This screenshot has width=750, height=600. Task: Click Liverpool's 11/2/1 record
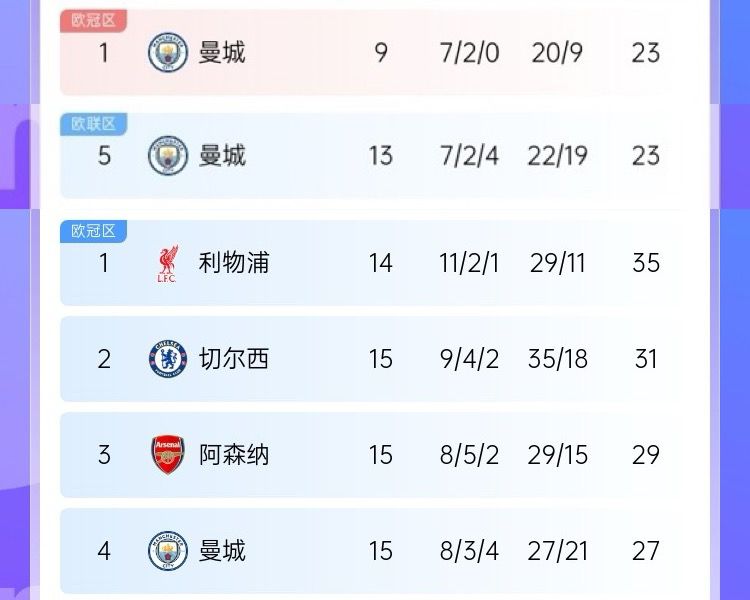pyautogui.click(x=469, y=264)
